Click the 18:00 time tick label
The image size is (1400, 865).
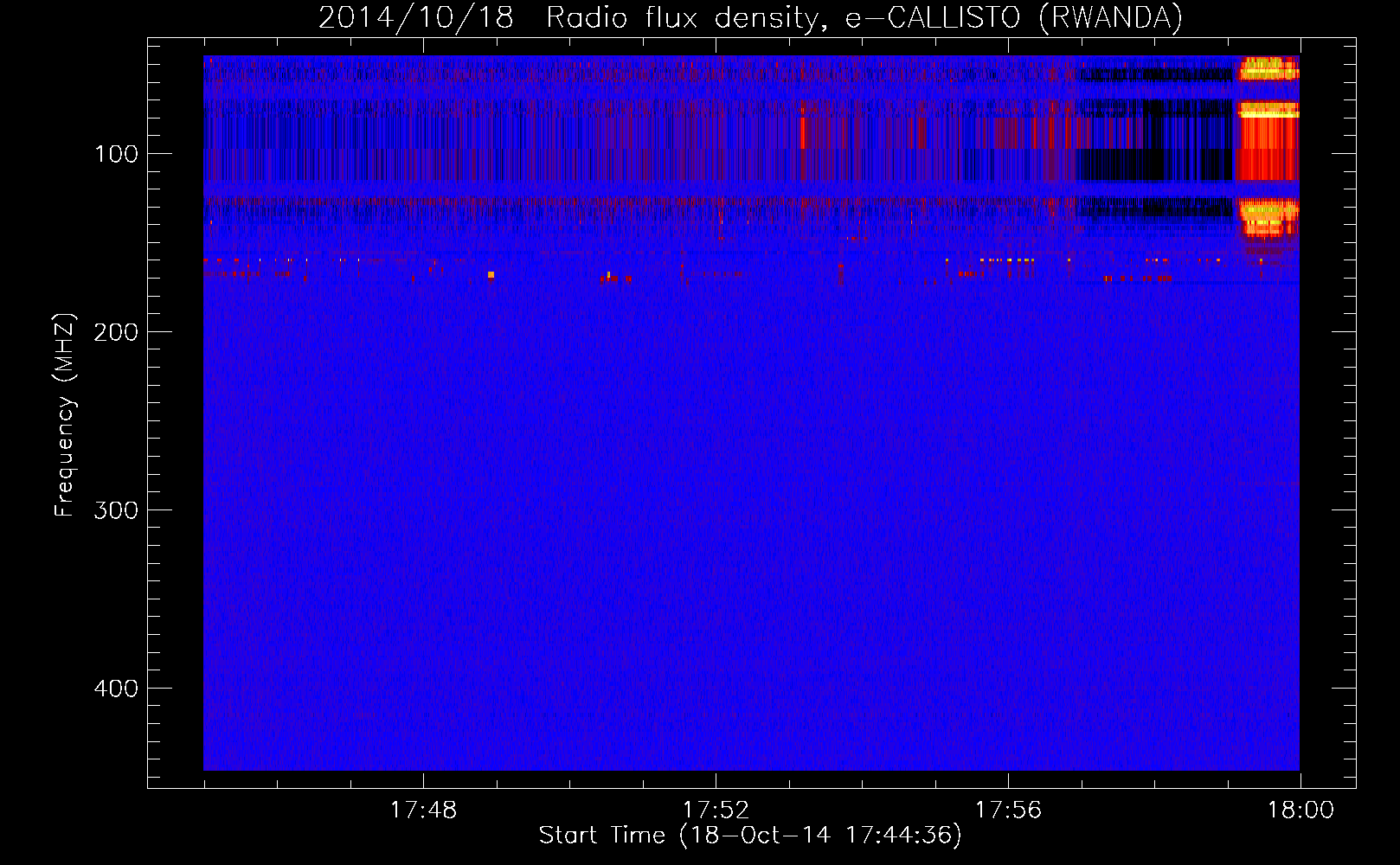click(x=1300, y=811)
